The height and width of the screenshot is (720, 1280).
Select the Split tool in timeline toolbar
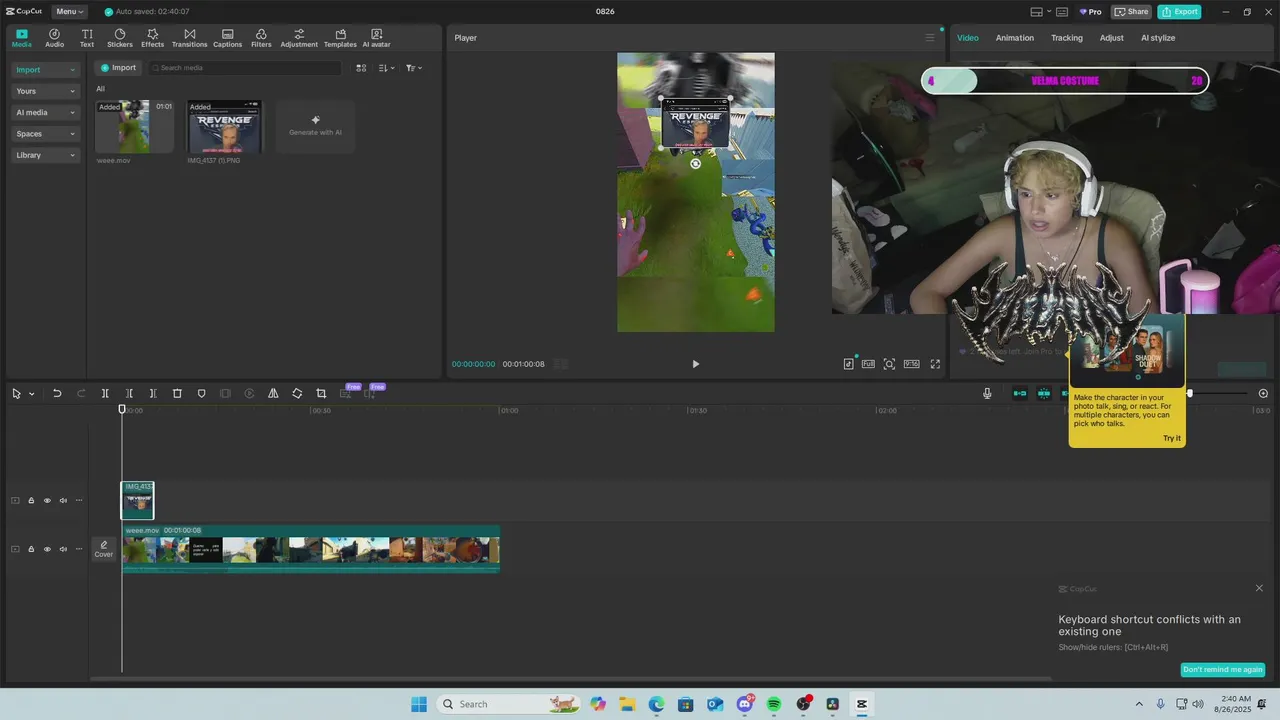(105, 394)
